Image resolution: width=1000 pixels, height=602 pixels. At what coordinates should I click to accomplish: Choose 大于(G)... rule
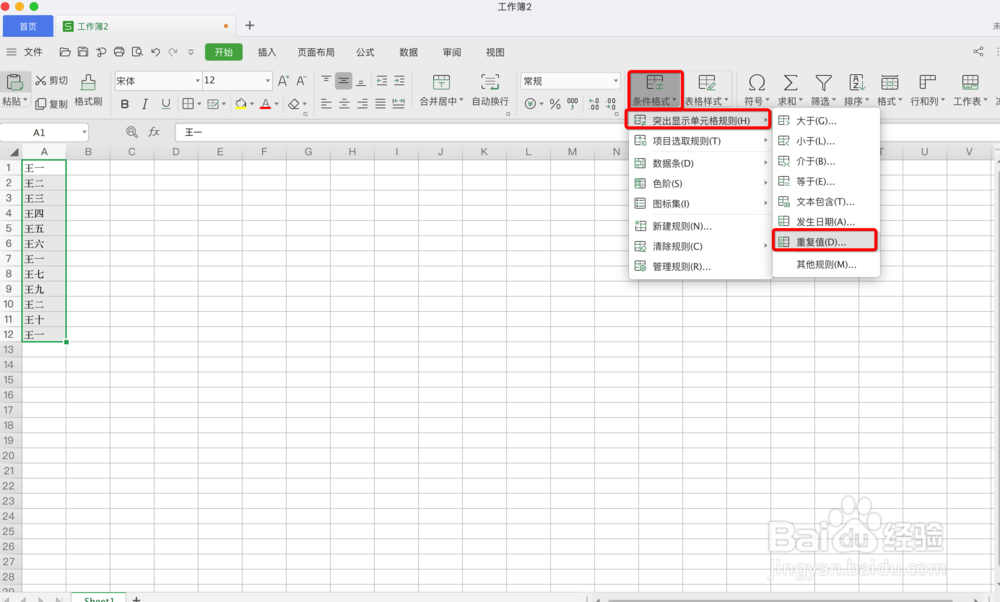pyautogui.click(x=825, y=121)
